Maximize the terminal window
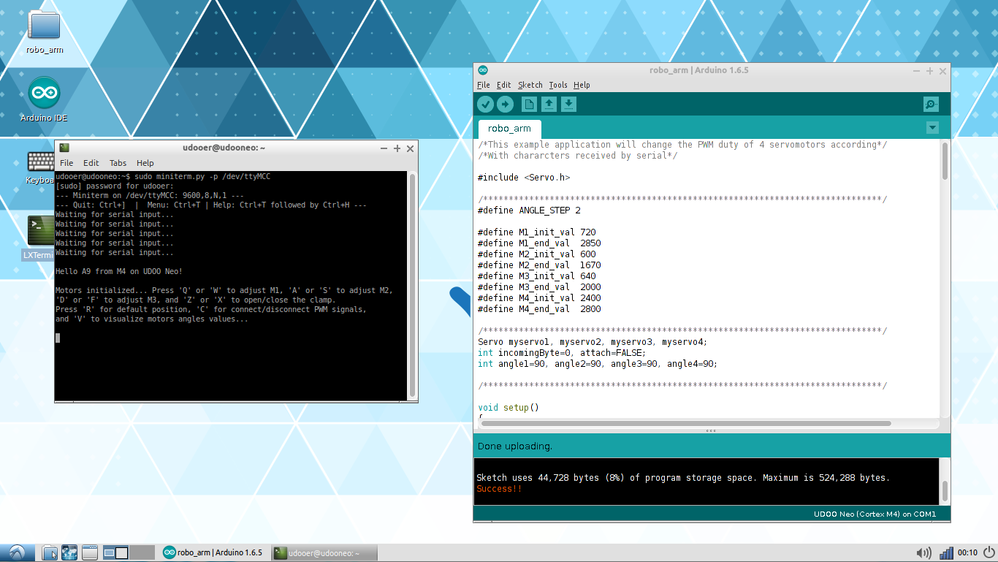 coord(397,148)
